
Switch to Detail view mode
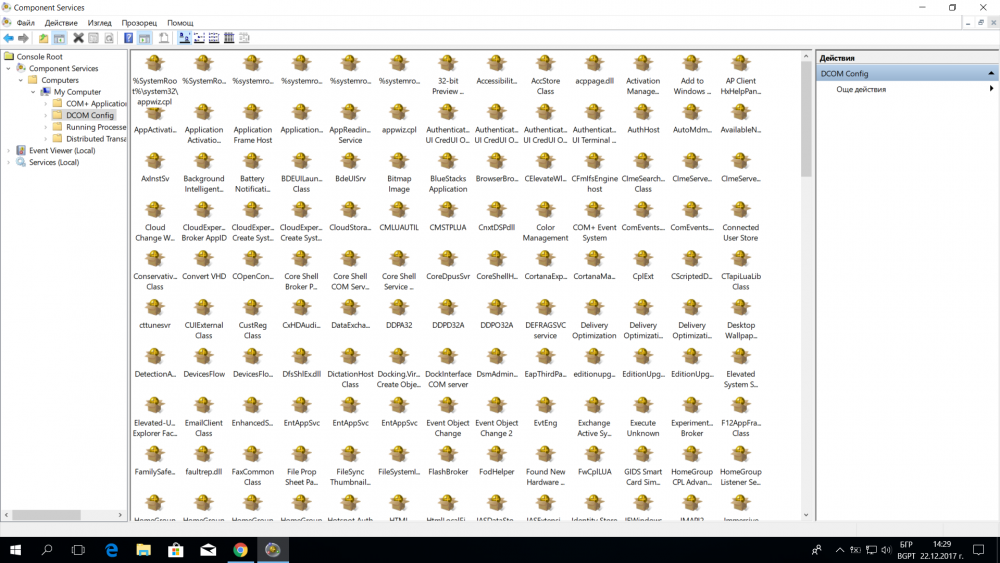tap(229, 38)
